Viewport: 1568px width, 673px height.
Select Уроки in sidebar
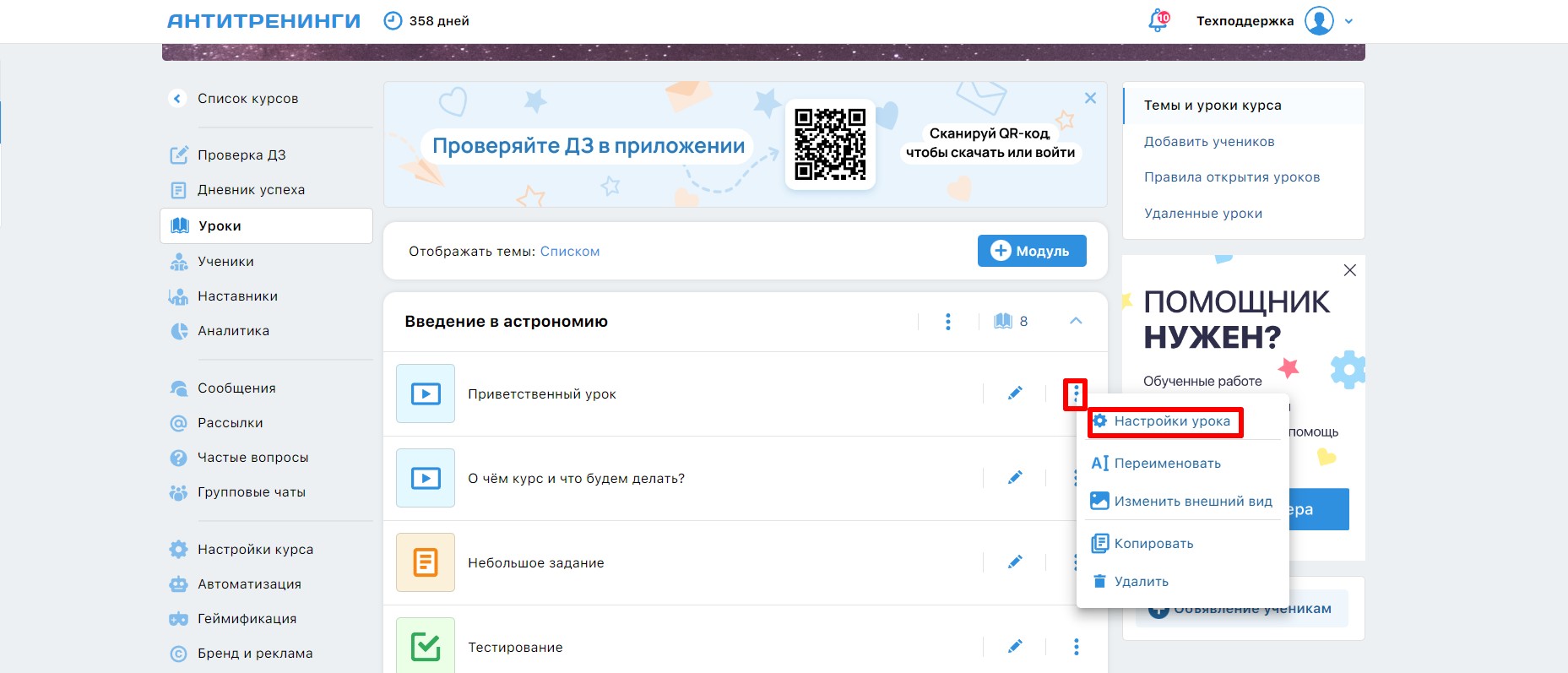coord(266,225)
